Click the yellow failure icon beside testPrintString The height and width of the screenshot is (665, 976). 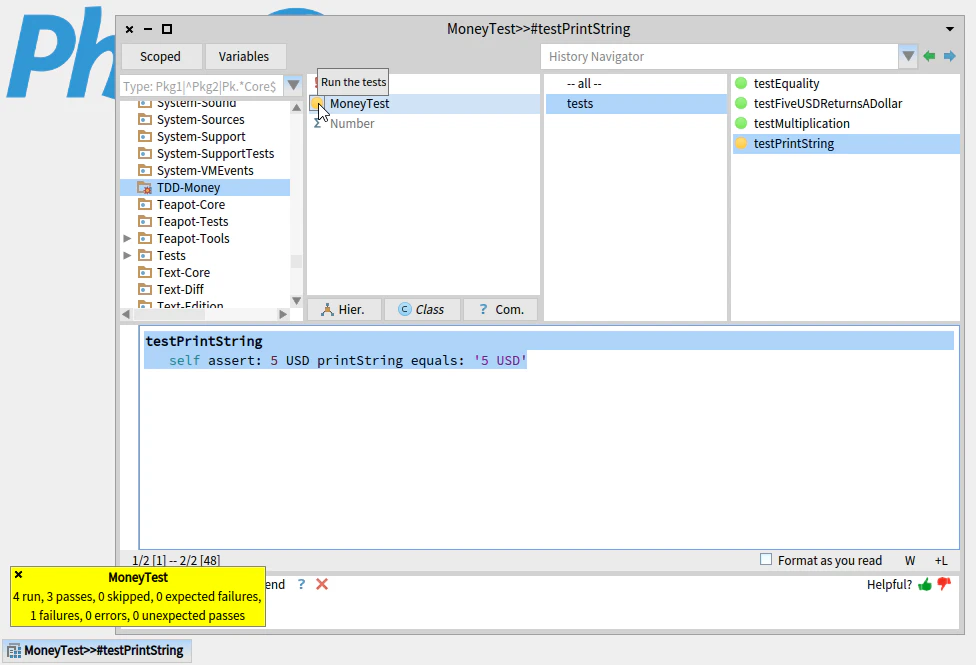741,143
